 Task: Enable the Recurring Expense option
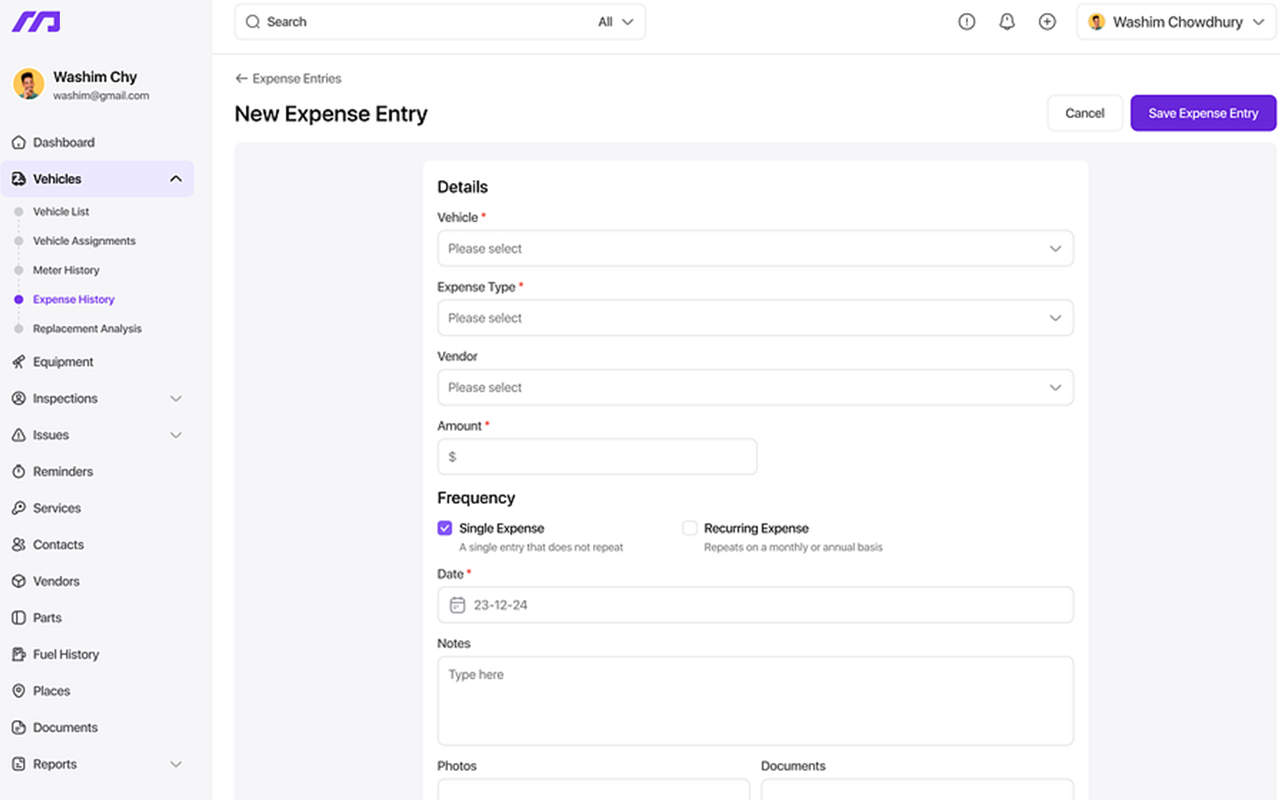[690, 527]
